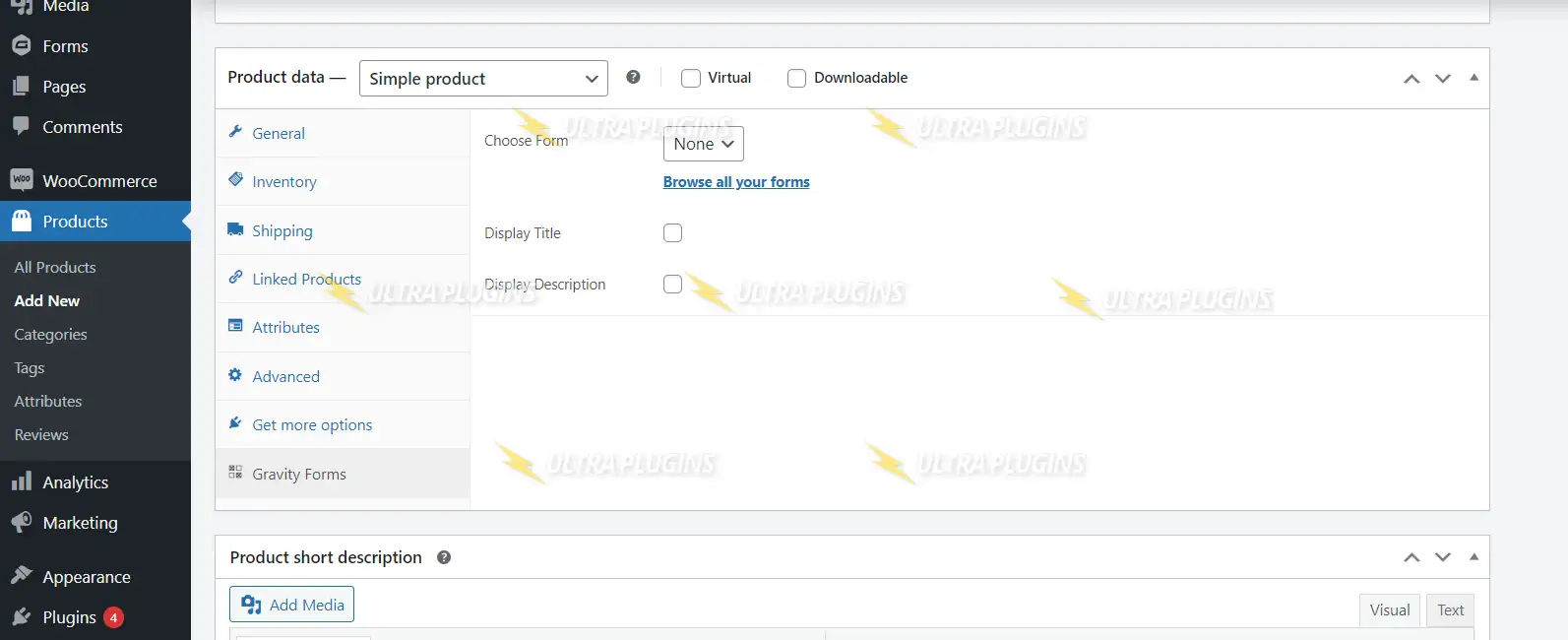The image size is (1568, 640).
Task: Open the Shipping product data tab
Action: click(343, 230)
